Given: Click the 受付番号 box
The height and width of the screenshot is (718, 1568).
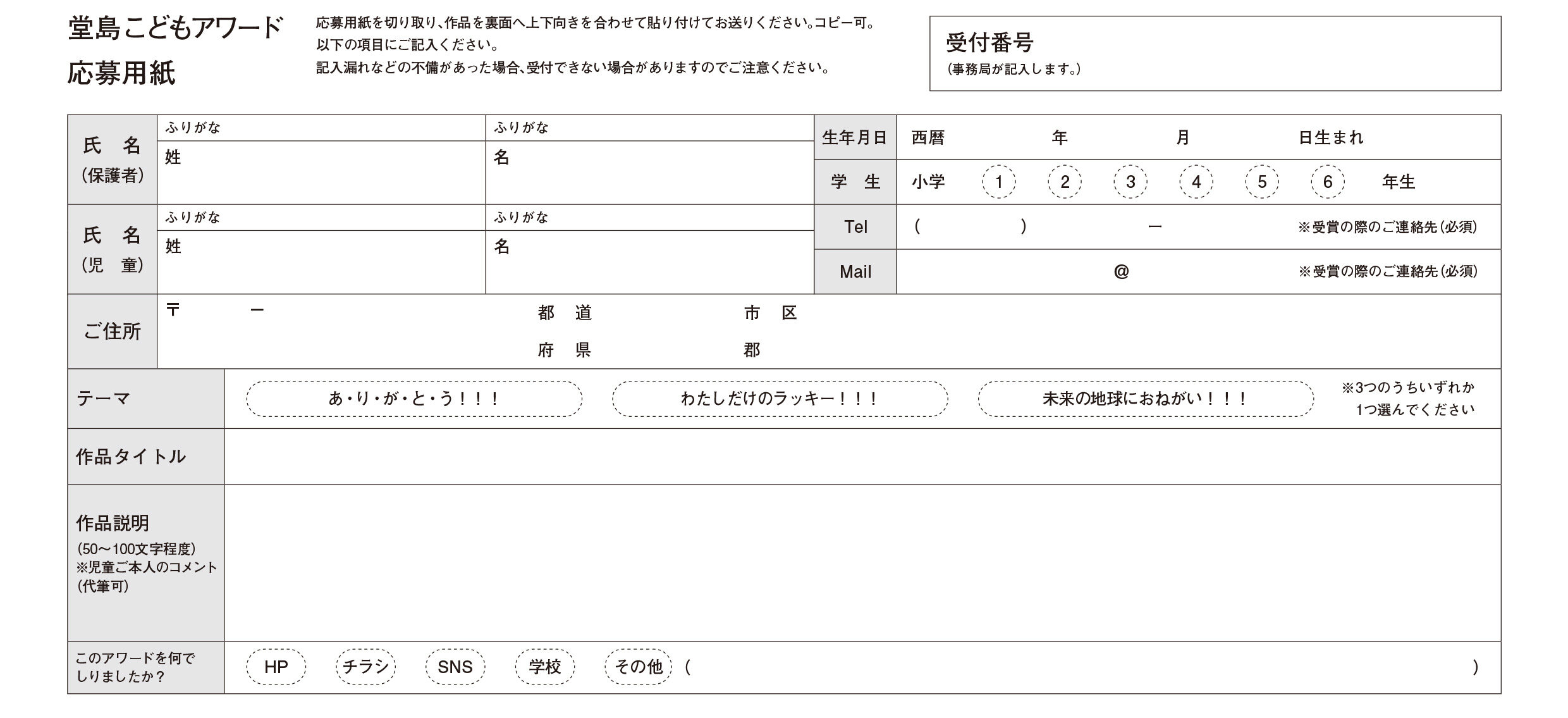Looking at the screenshot, I should (x=1215, y=54).
